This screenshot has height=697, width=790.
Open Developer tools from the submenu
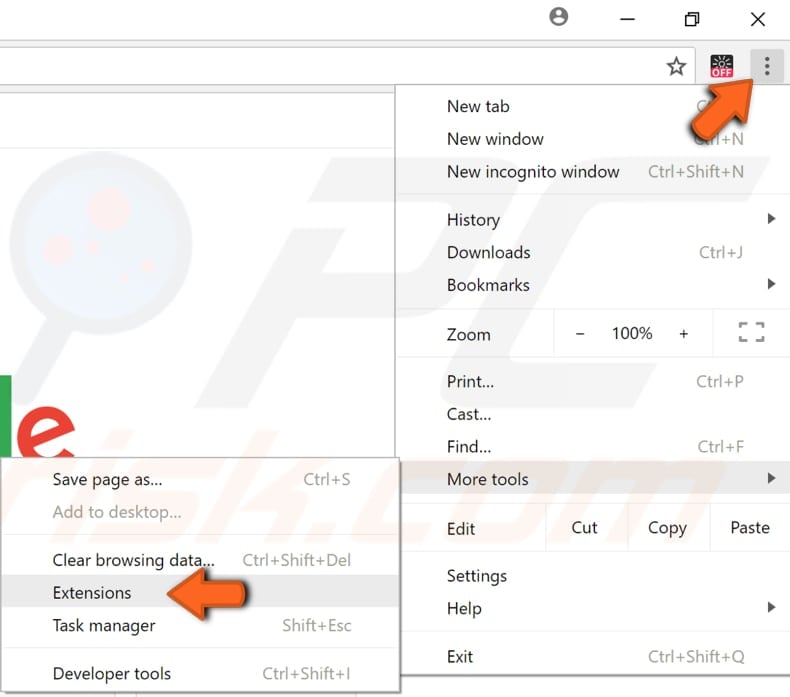click(x=201, y=673)
